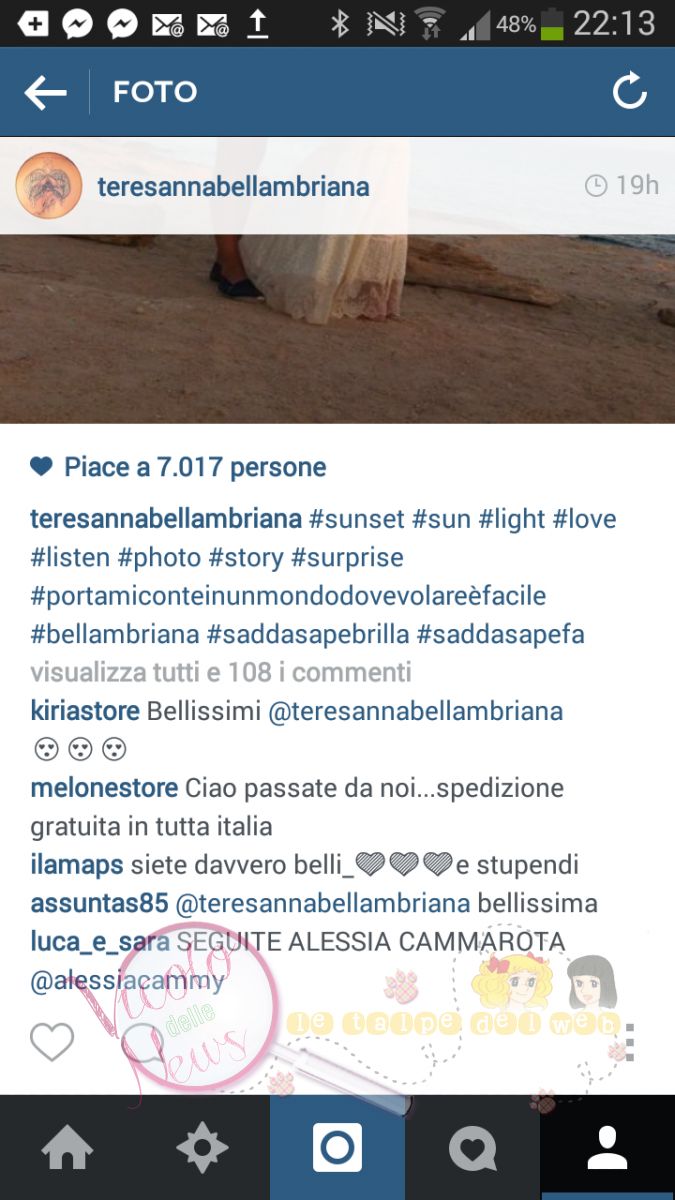Tap teresannabellambriana username in header
This screenshot has width=675, height=1200.
click(232, 186)
